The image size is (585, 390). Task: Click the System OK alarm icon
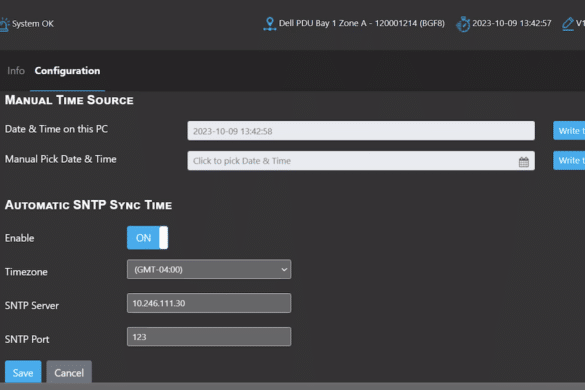(x=4, y=25)
